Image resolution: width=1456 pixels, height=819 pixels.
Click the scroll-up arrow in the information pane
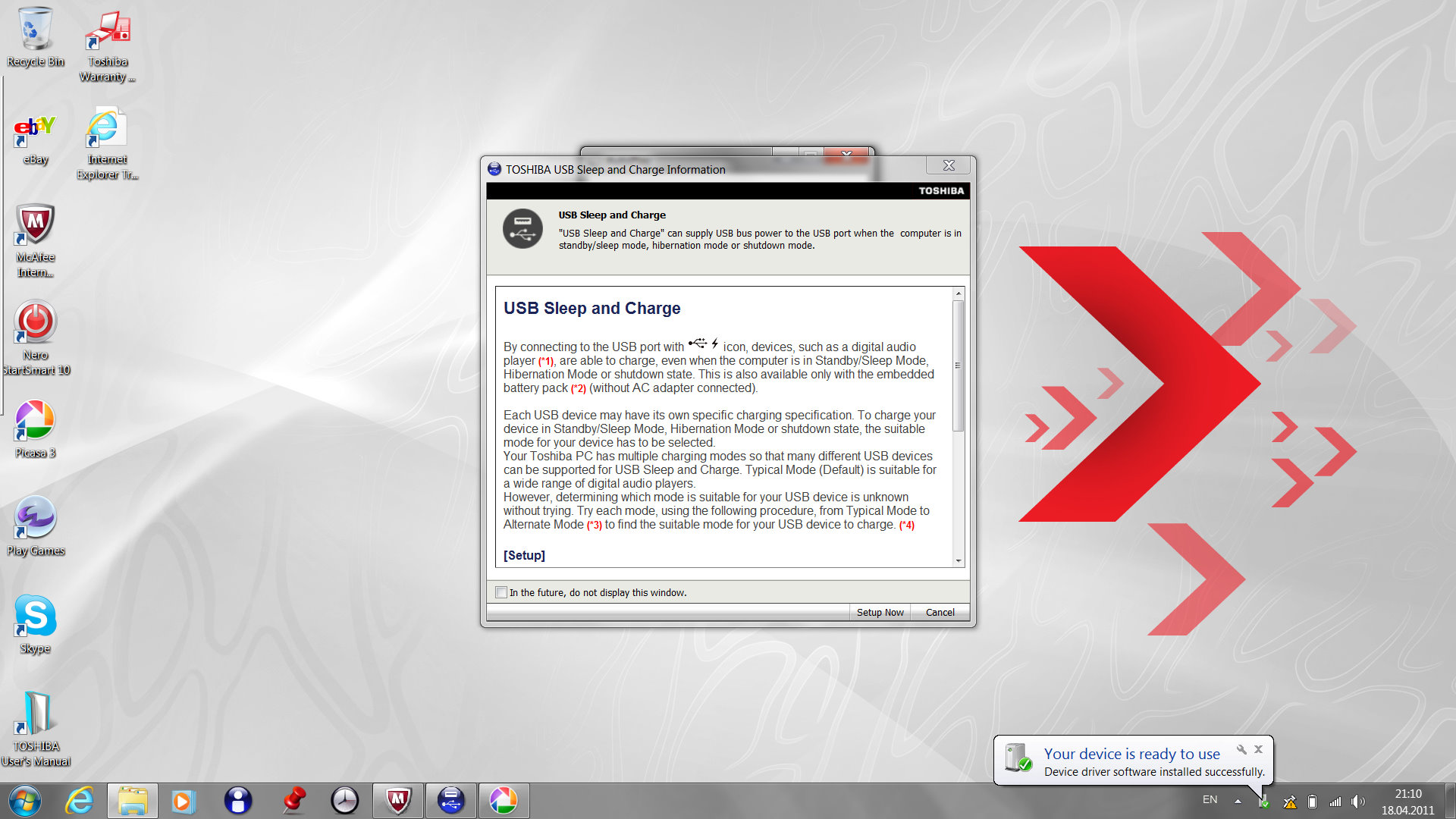click(959, 293)
